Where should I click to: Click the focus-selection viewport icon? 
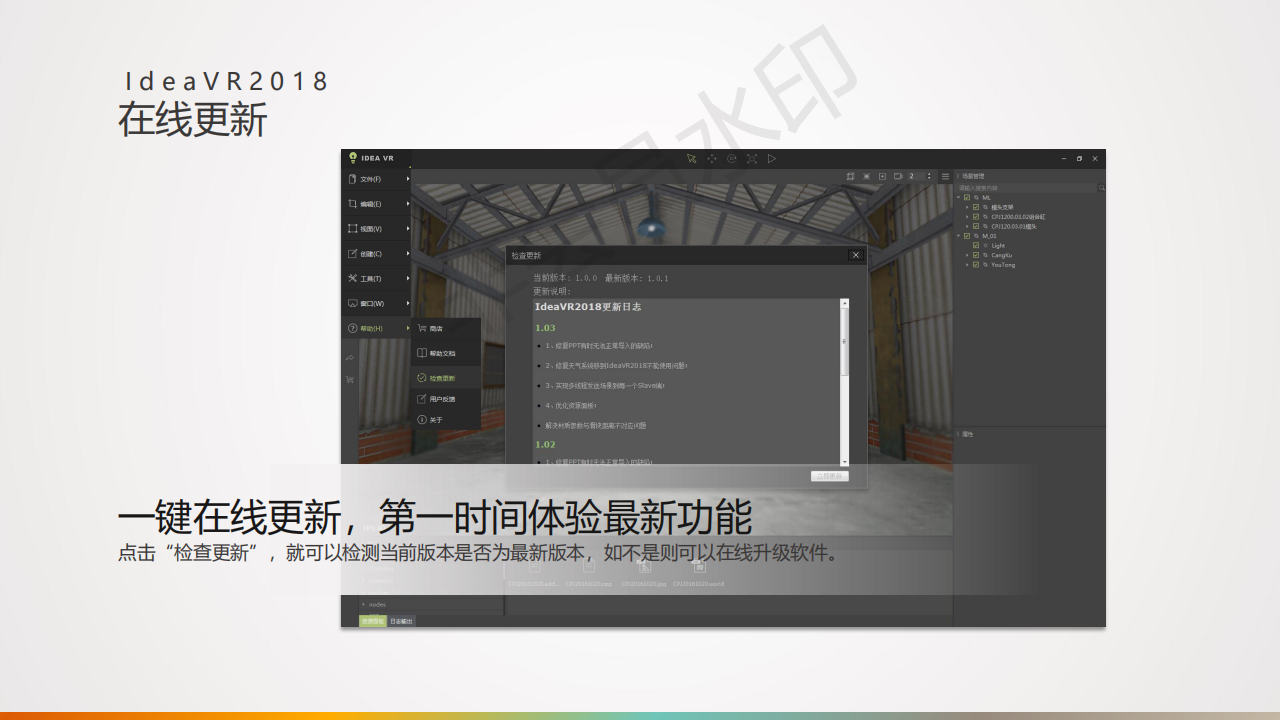point(866,176)
